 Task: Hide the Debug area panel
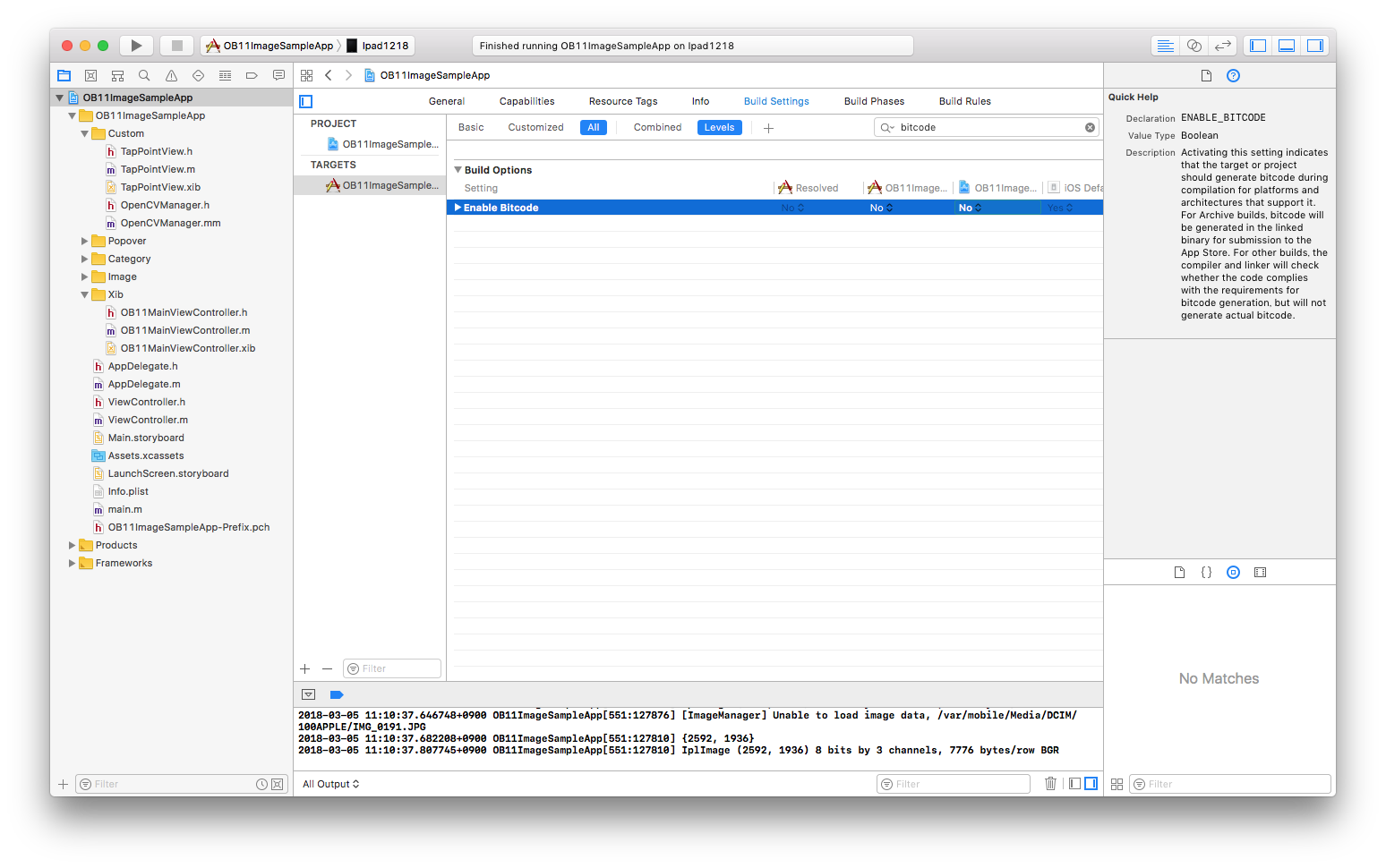1287,46
